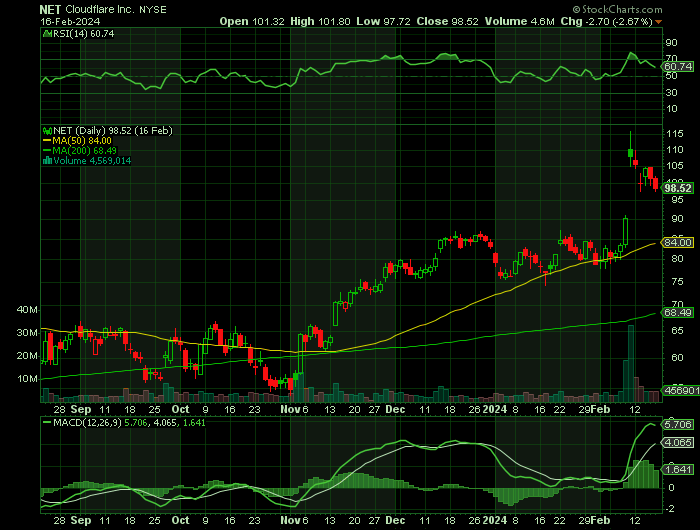Select the green MA(200) legend line swatch

tap(47, 150)
